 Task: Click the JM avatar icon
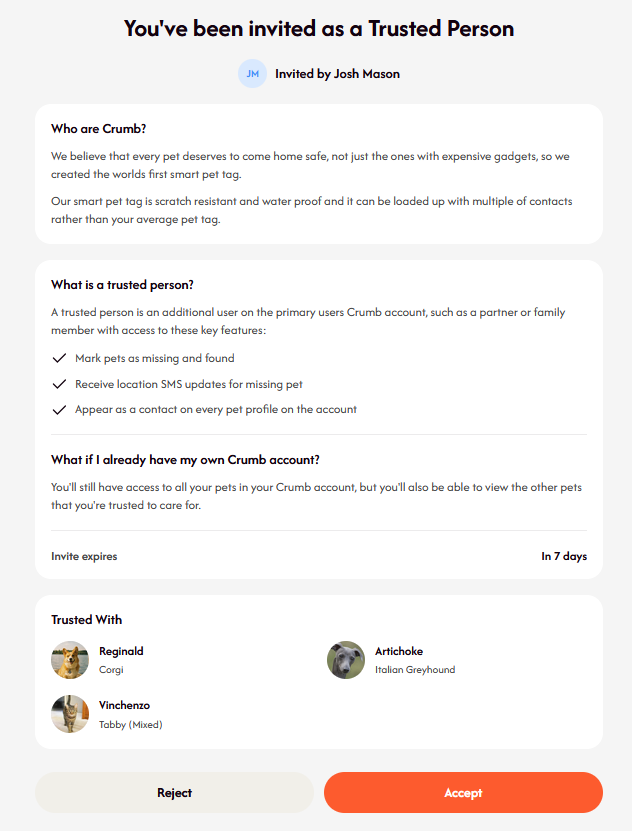click(x=252, y=74)
